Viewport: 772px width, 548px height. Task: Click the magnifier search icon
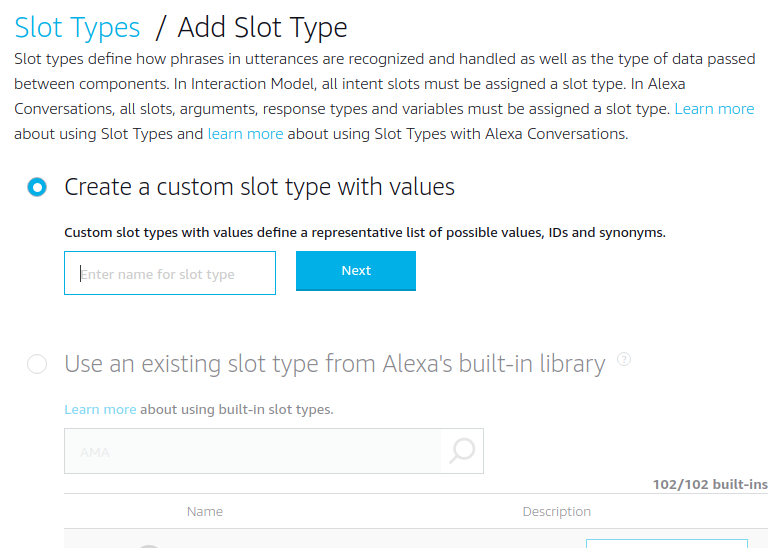pos(462,451)
